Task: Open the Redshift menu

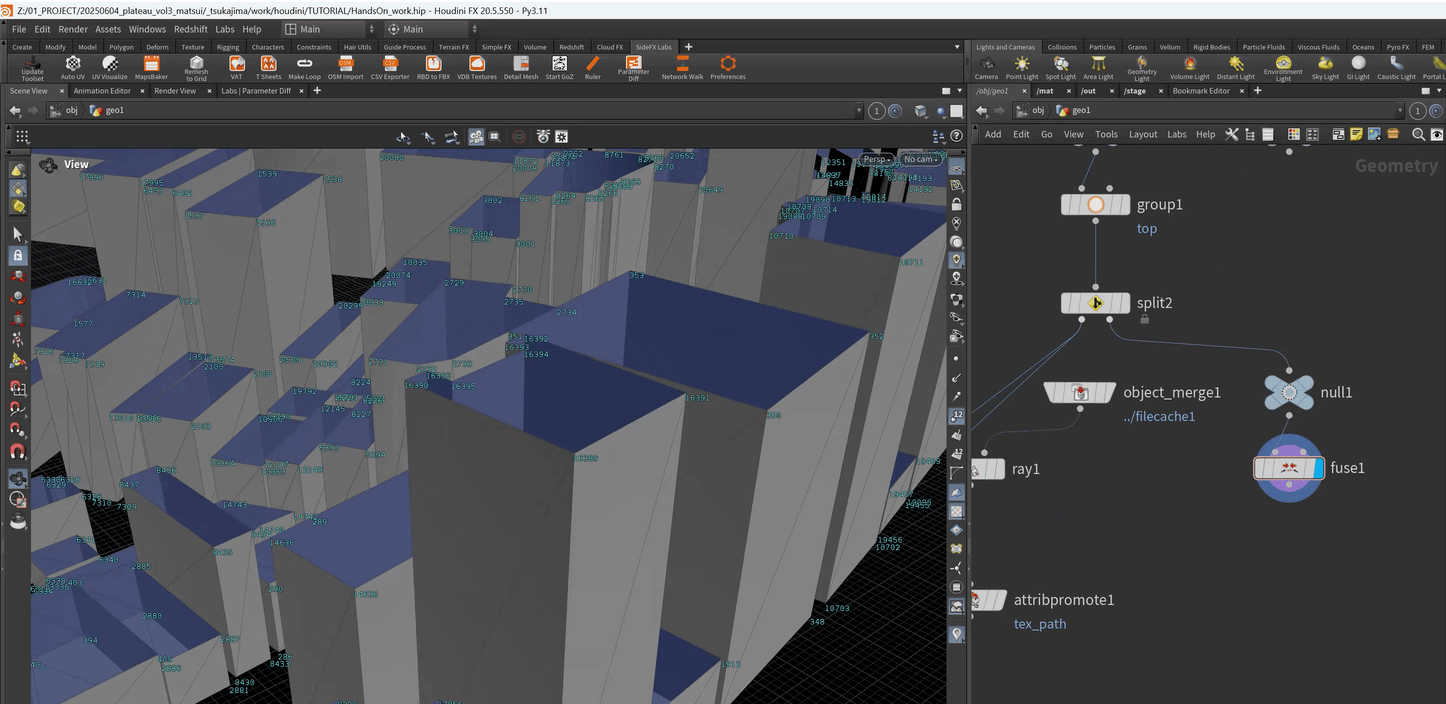Action: [x=190, y=29]
